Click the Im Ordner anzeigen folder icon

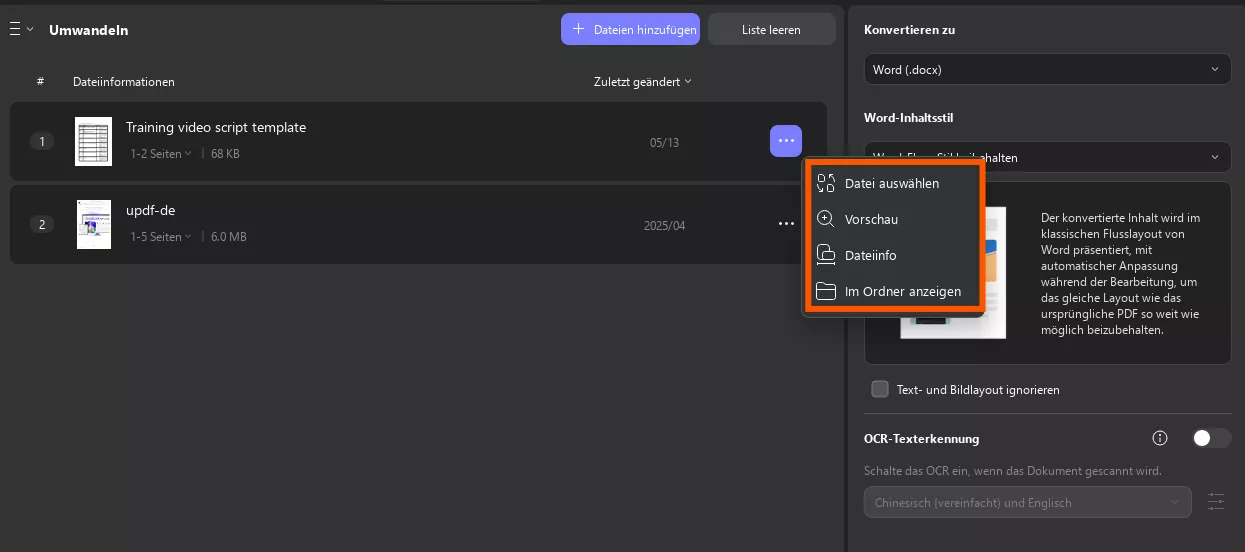point(826,292)
